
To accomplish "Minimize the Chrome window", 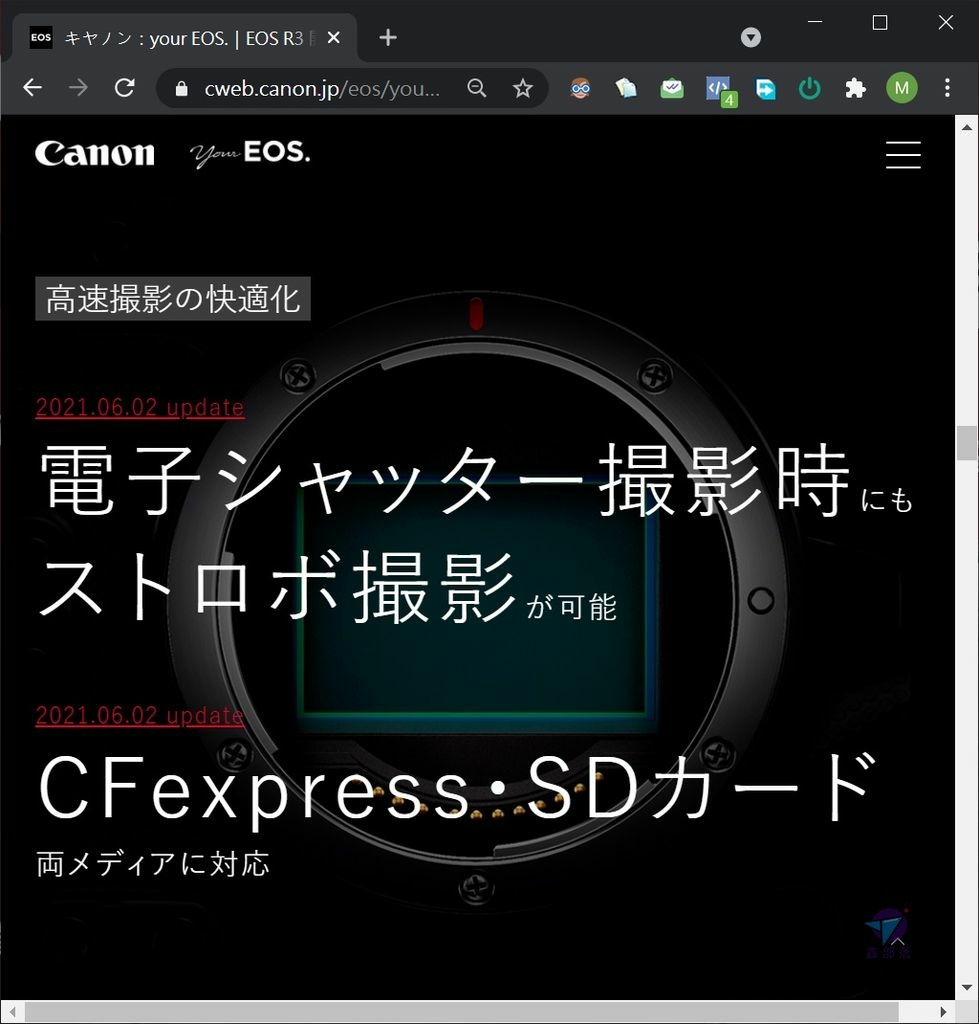I will pos(815,22).
